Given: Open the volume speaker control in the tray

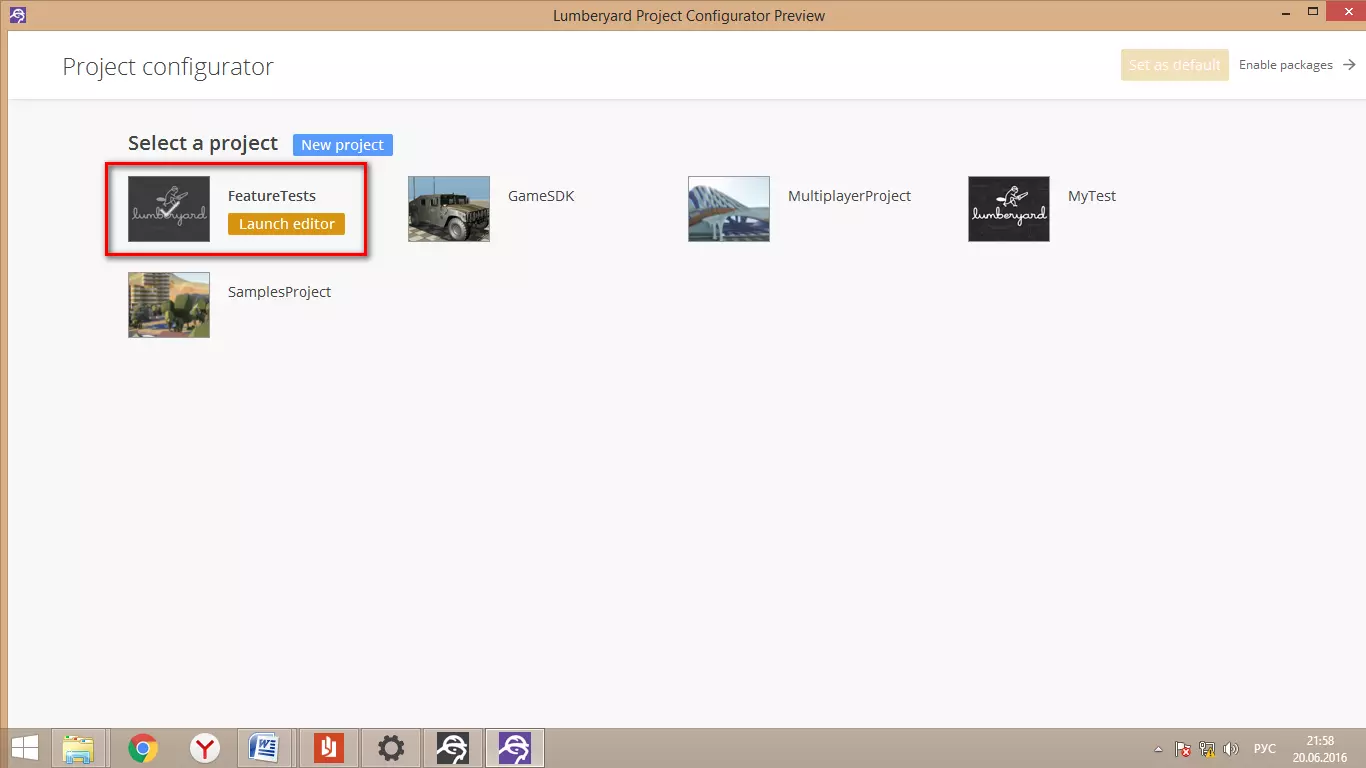Looking at the screenshot, I should tap(1231, 749).
